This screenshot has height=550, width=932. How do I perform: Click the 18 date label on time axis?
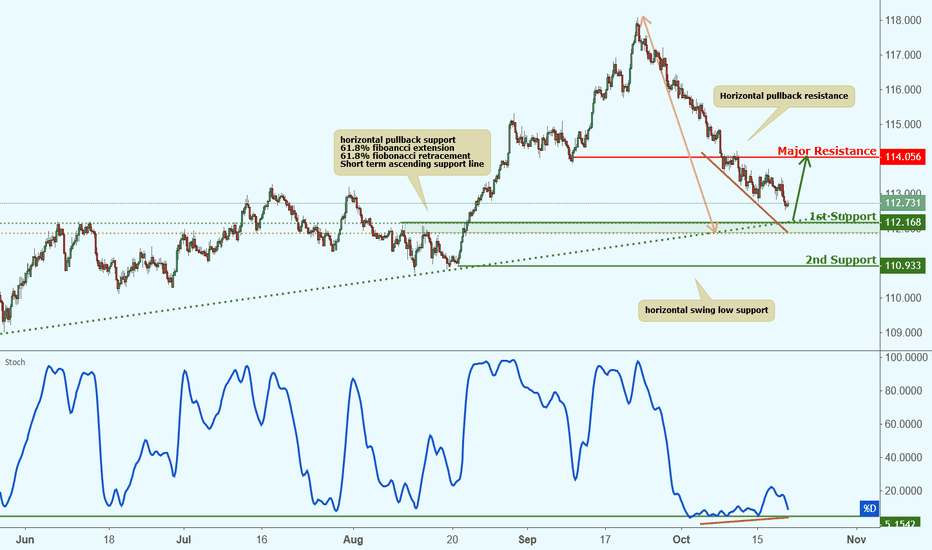[109, 540]
